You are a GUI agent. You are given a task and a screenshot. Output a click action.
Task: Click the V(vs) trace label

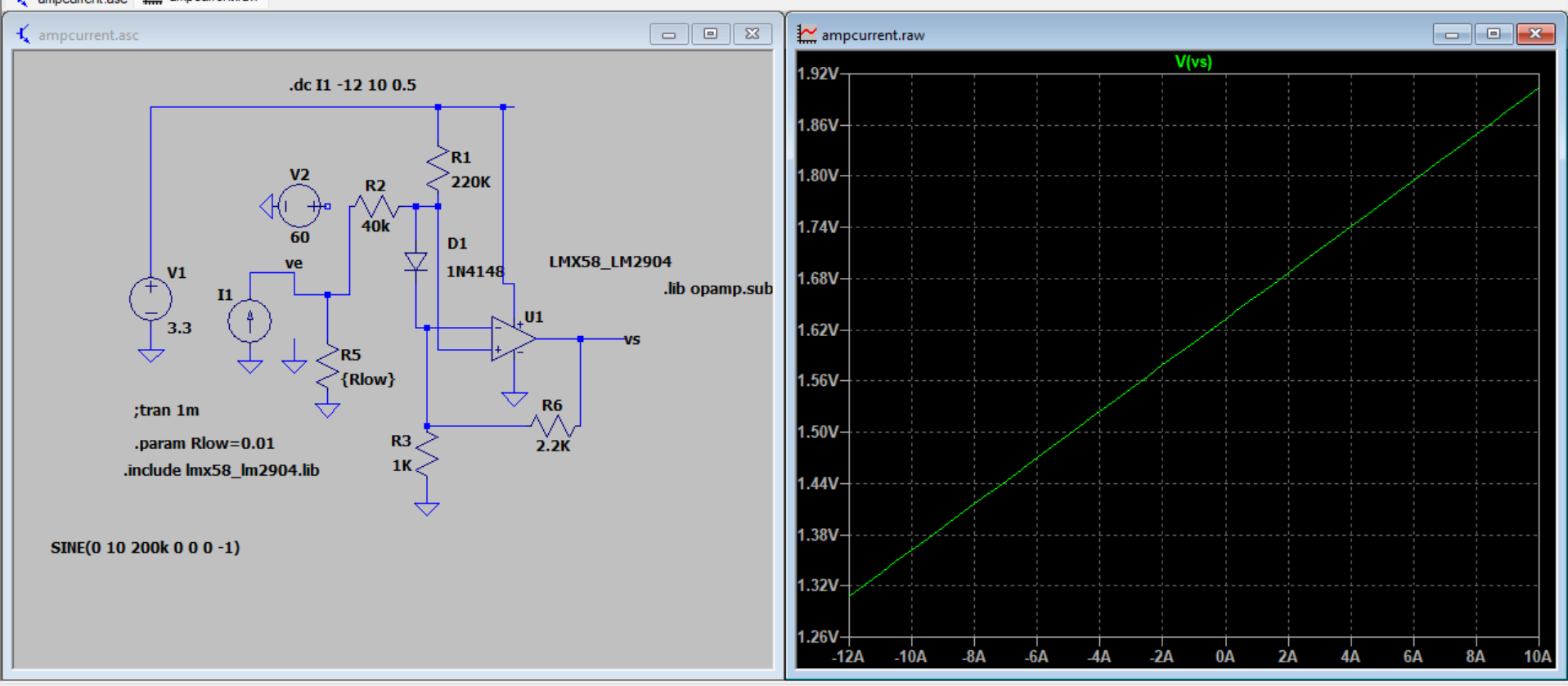point(1193,61)
